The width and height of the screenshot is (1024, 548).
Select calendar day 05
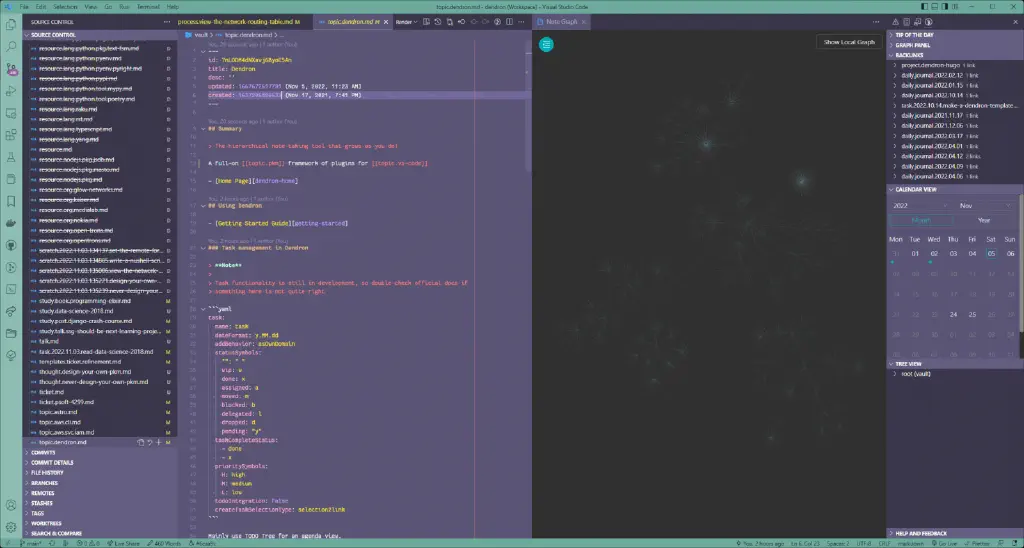991,253
